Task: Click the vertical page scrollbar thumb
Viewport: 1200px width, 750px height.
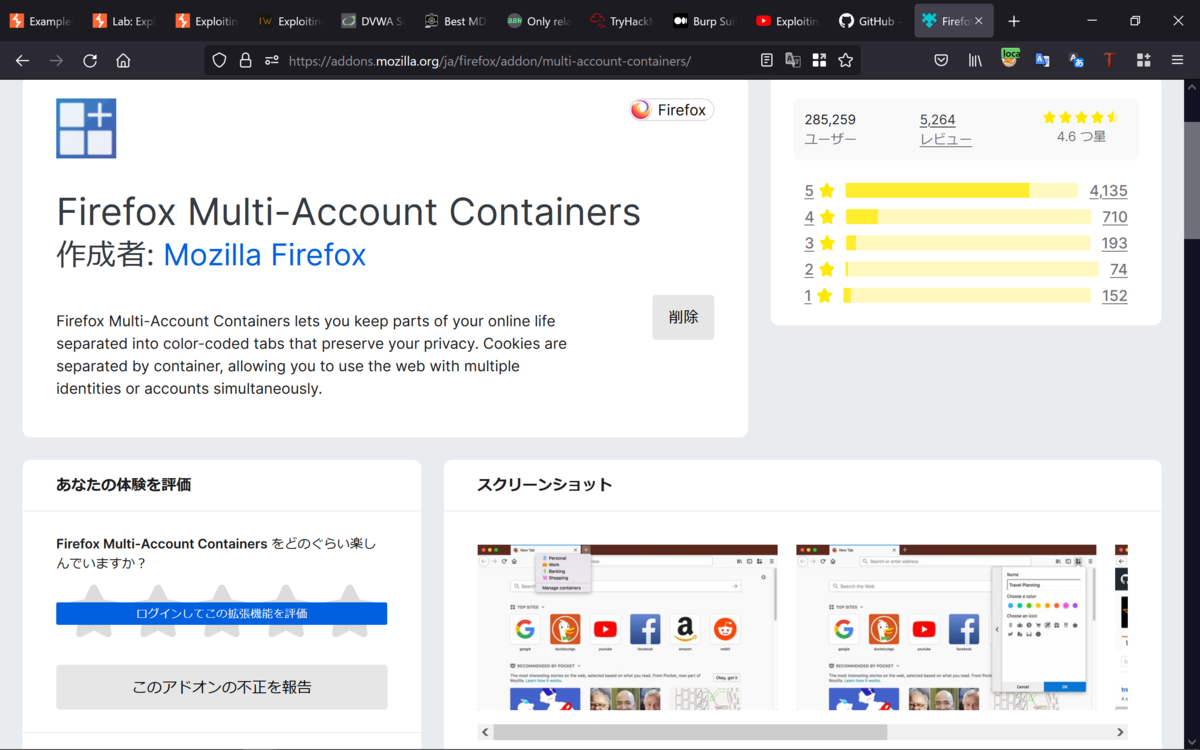Action: point(1191,180)
